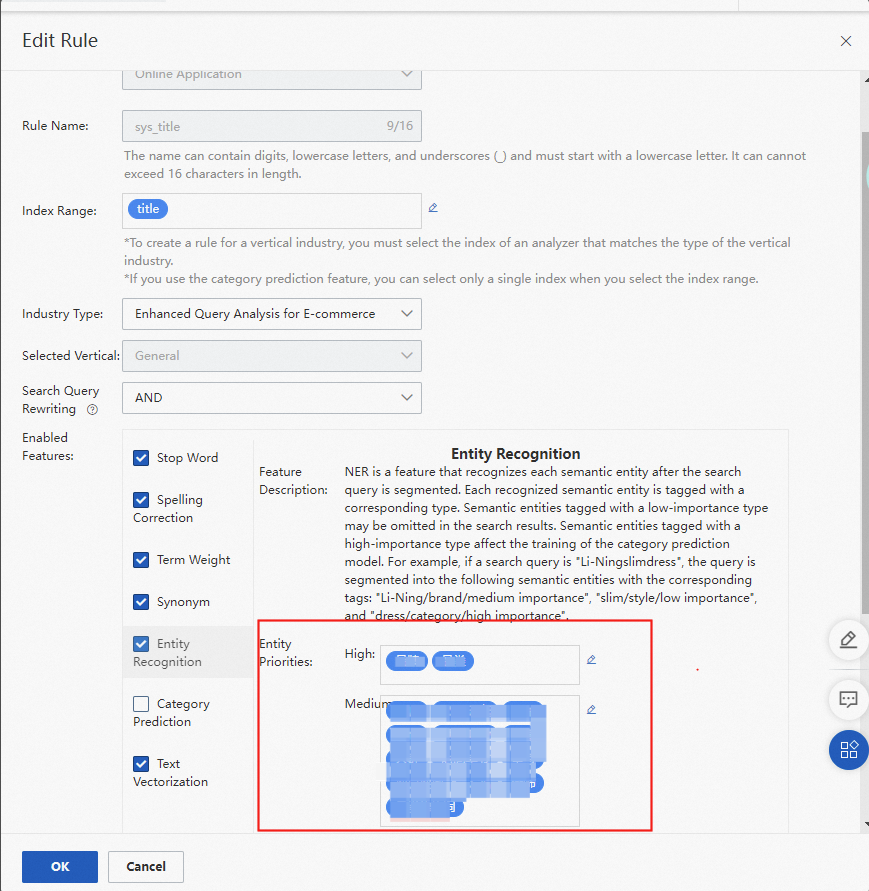Open the Selected Vertical dropdown
The image size is (869, 891).
[x=272, y=356]
